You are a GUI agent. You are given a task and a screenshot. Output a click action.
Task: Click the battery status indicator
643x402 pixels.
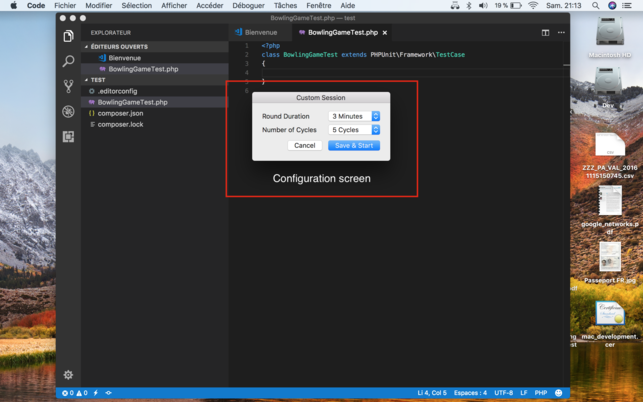click(508, 5)
